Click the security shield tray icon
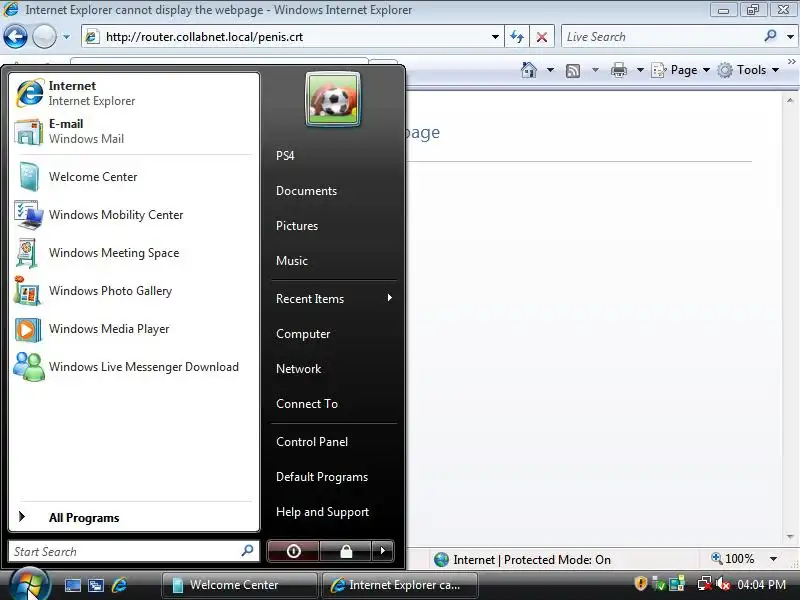Image resolution: width=800 pixels, height=600 pixels. tap(640, 583)
